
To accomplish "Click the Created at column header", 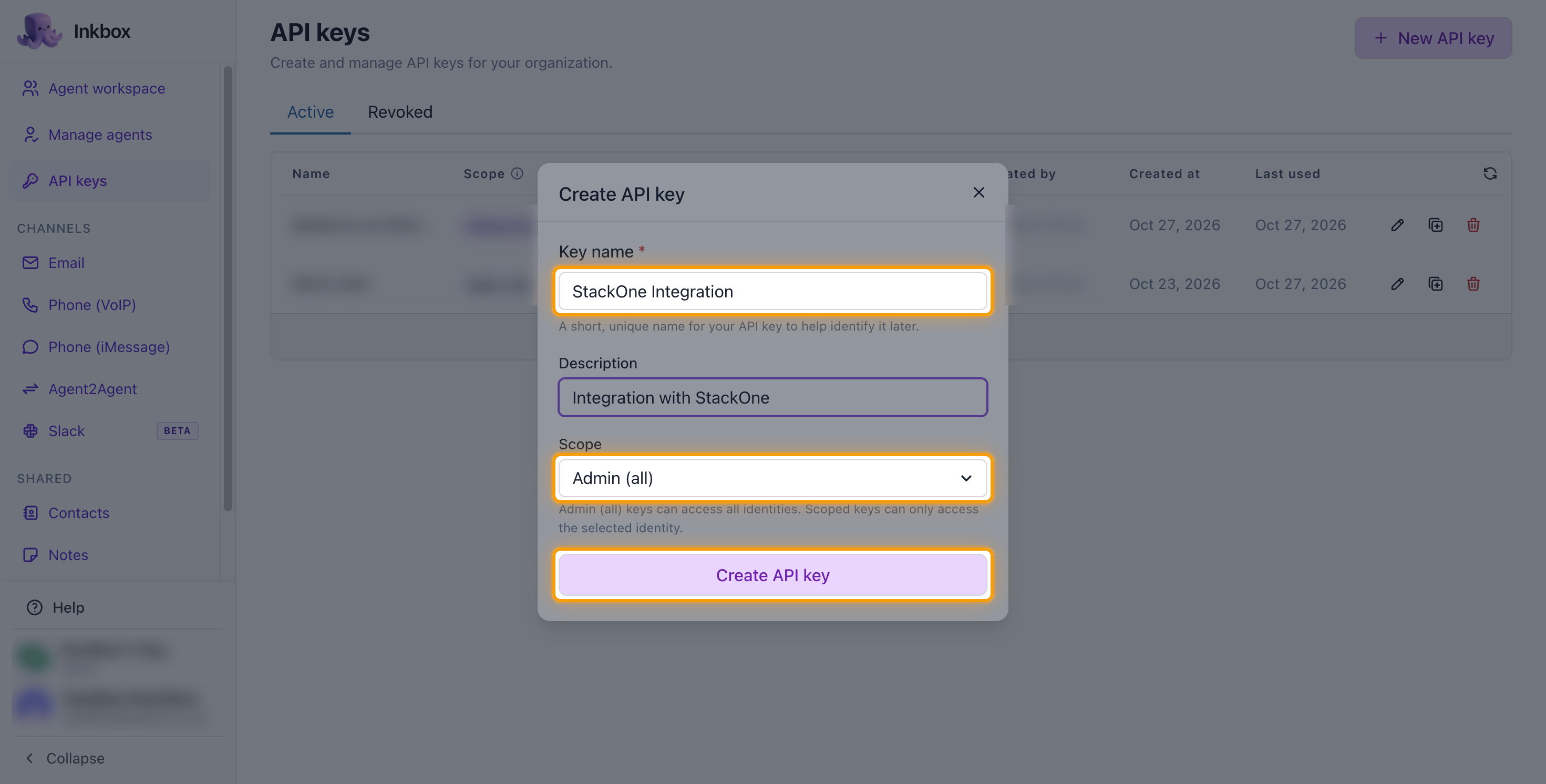I will coord(1164,173).
